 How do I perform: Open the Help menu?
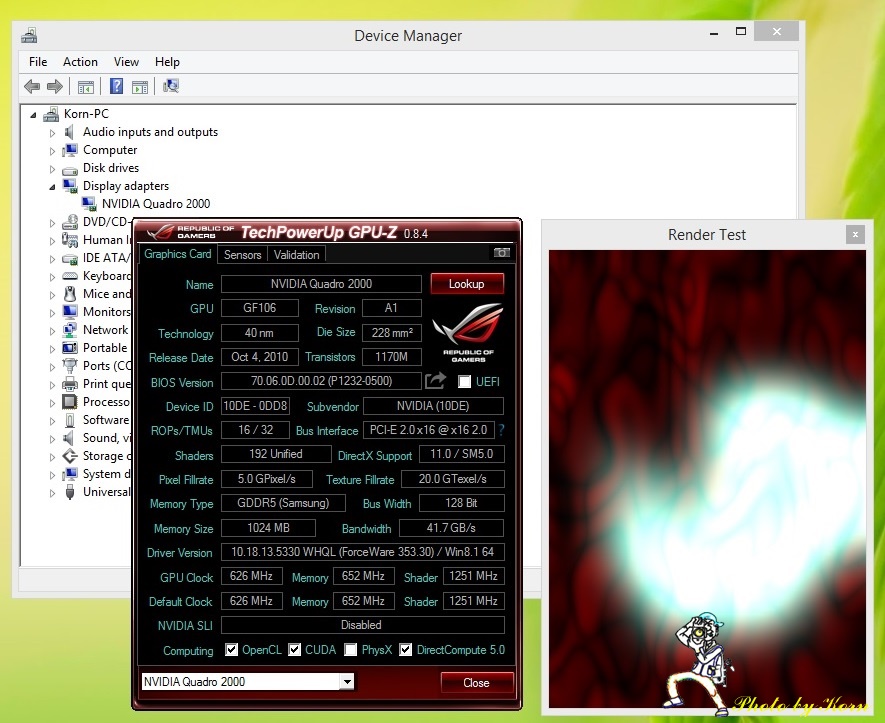[x=167, y=62]
